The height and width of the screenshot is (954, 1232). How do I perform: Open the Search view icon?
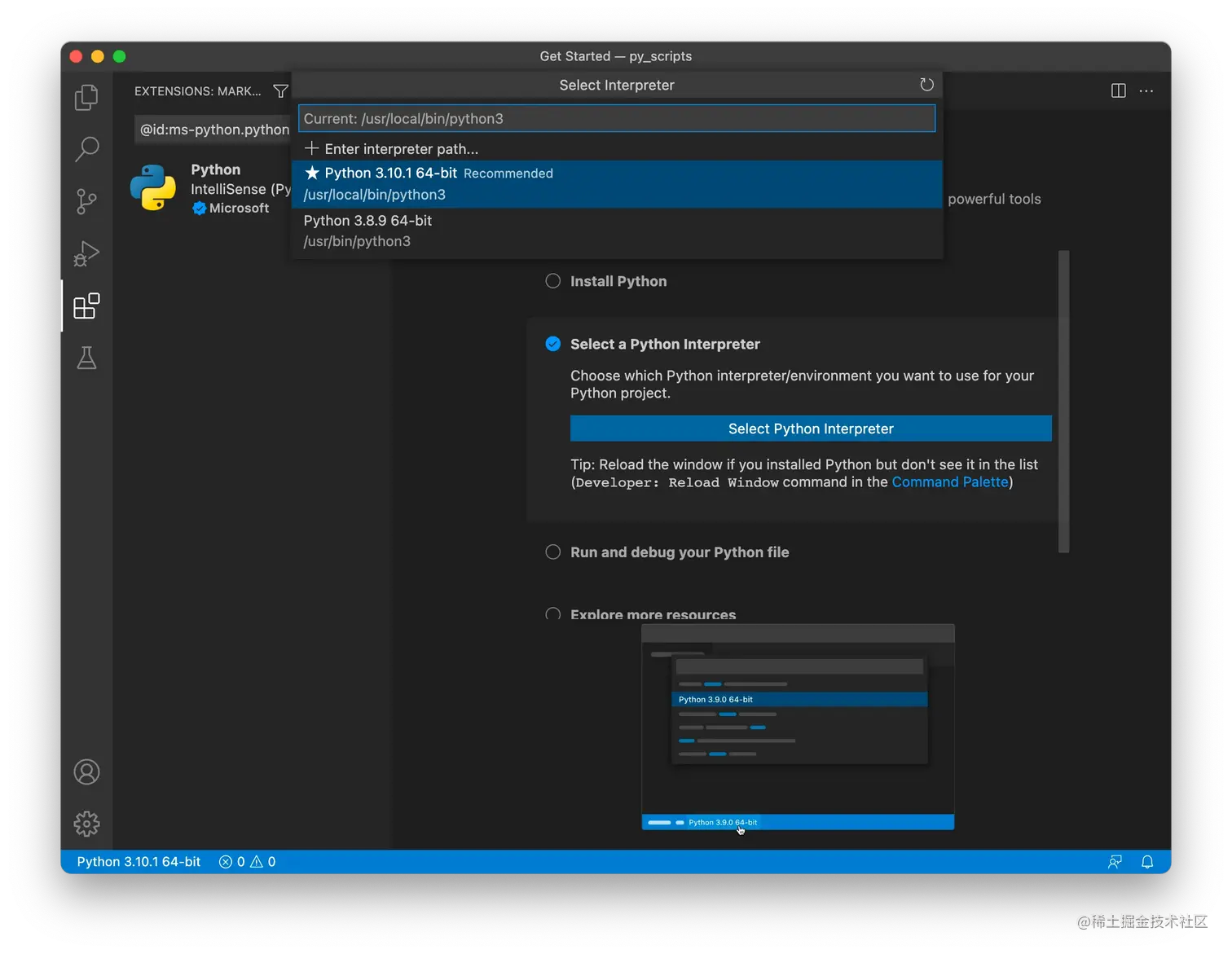pos(86,149)
